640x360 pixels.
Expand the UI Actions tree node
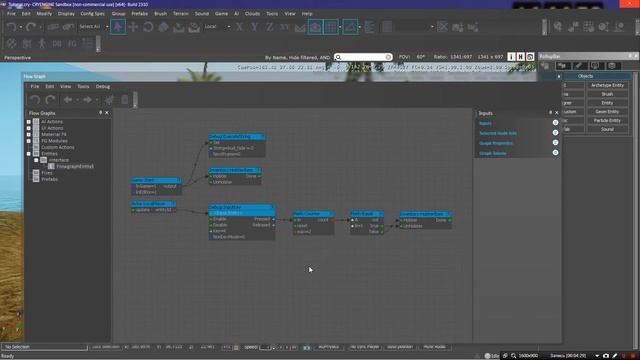29,128
